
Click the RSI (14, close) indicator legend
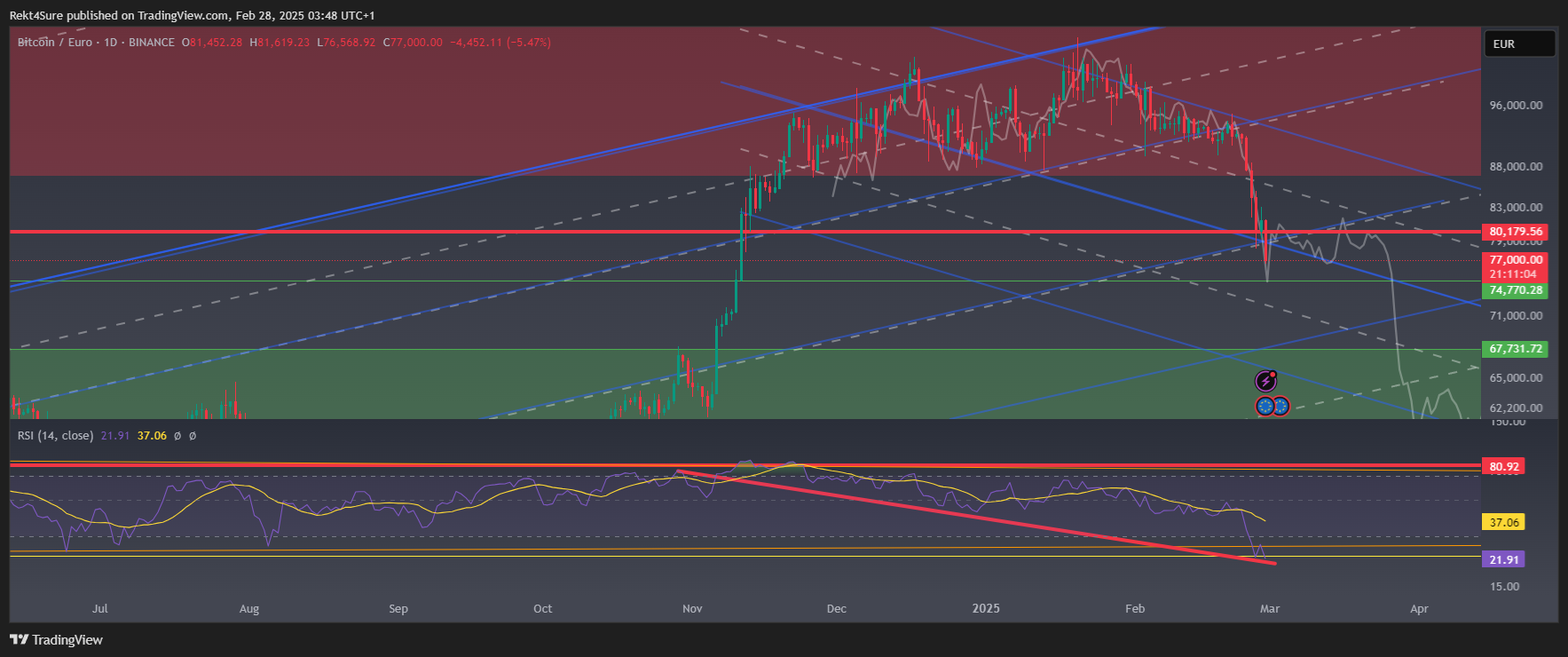point(55,435)
